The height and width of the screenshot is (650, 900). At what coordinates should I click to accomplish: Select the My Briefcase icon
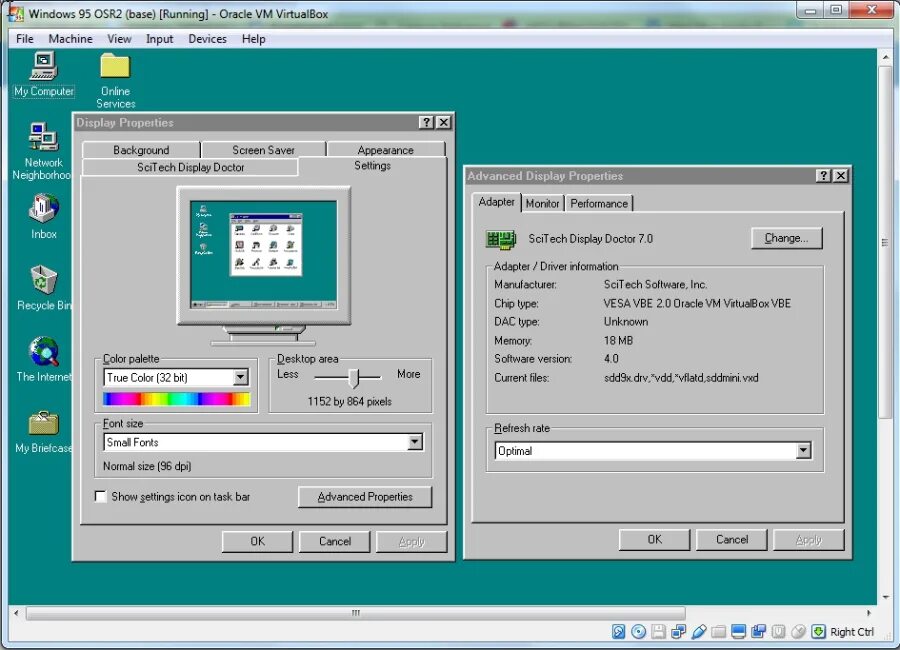(x=44, y=431)
